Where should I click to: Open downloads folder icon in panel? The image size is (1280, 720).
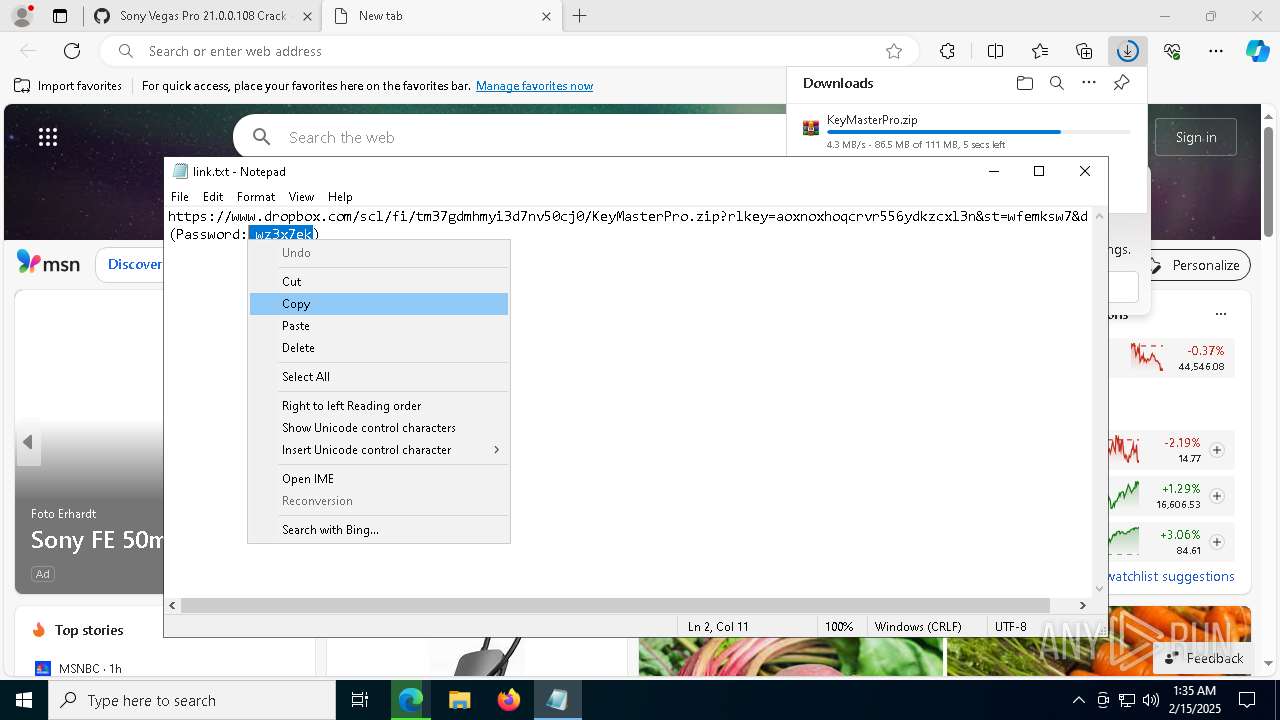pos(1024,83)
